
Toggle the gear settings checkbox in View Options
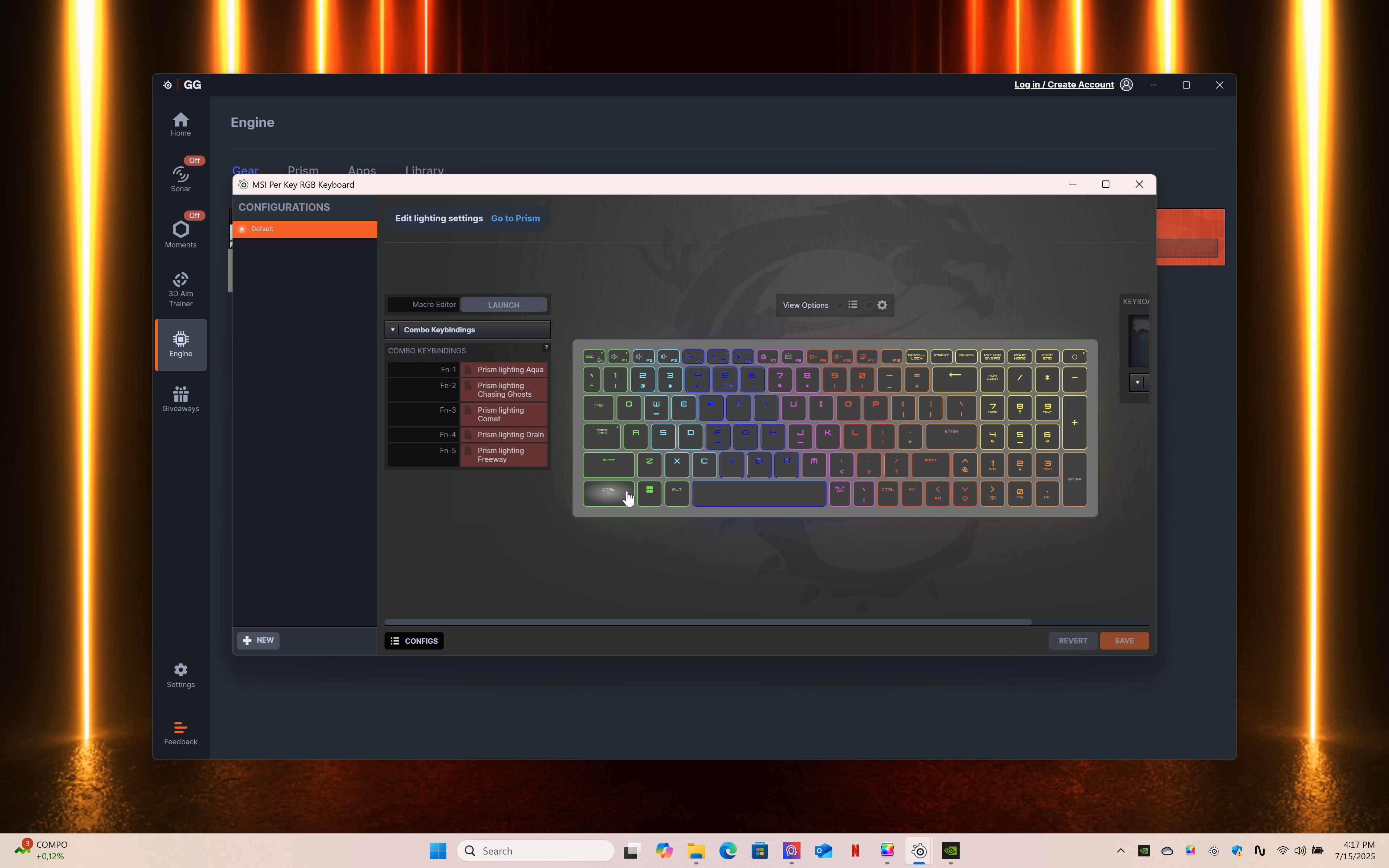869,305
